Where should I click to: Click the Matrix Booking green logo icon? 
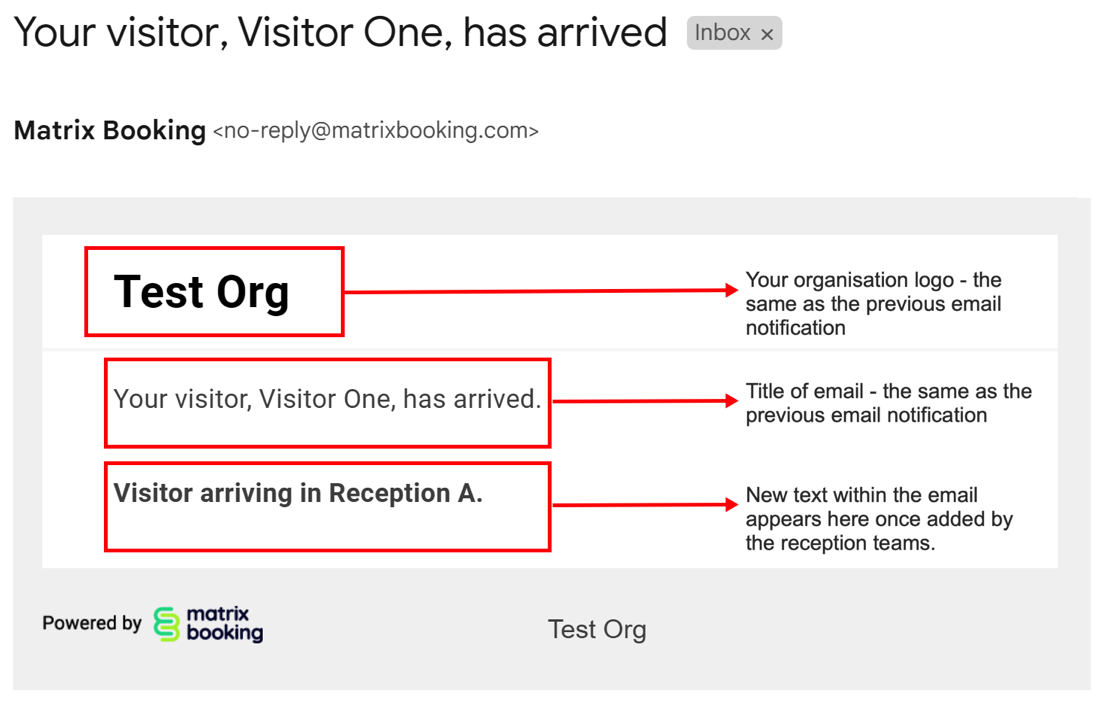(166, 624)
